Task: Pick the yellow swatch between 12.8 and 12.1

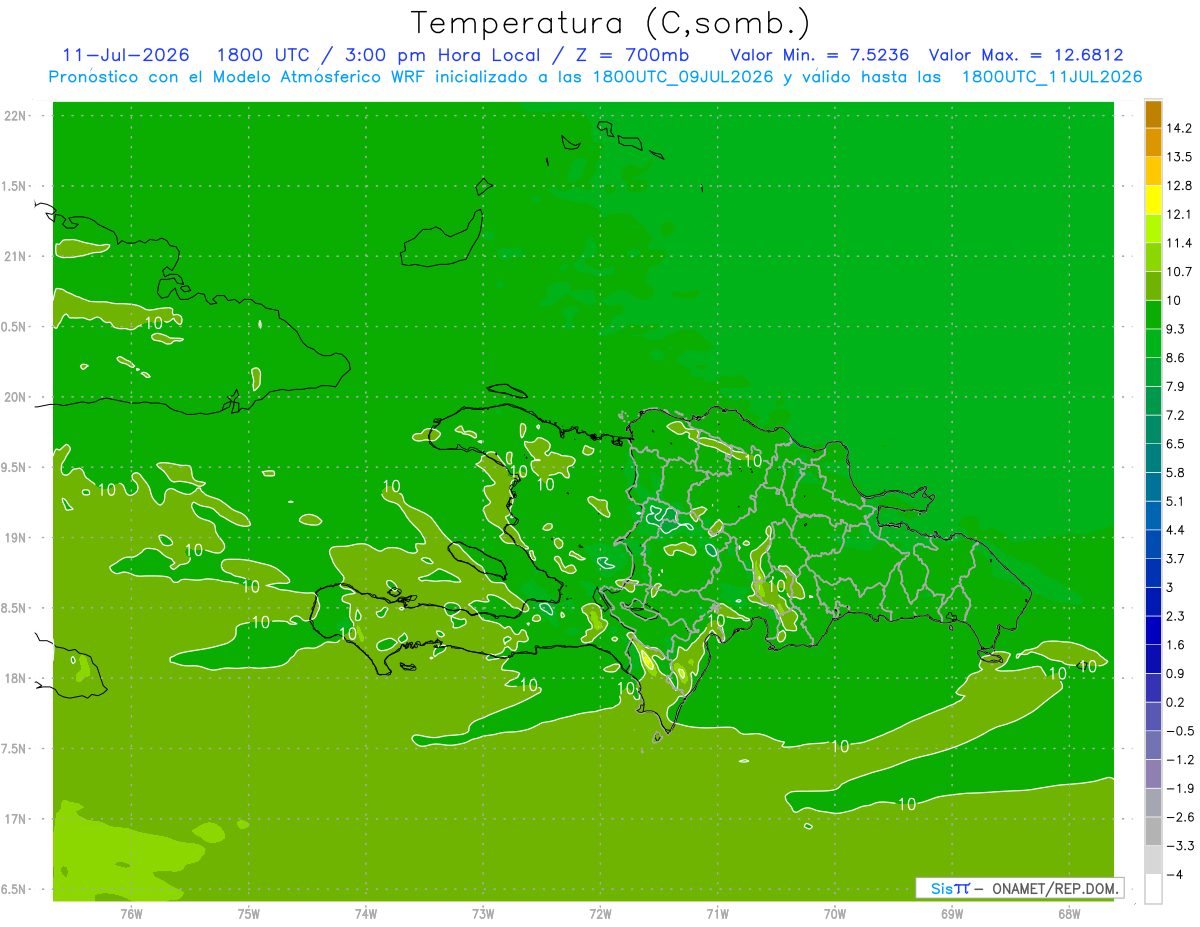Action: pyautogui.click(x=1153, y=200)
